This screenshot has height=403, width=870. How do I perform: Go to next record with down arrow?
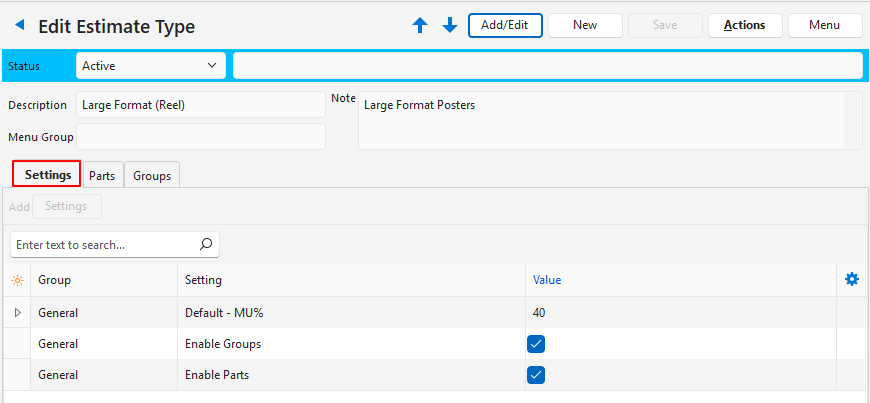click(x=450, y=25)
